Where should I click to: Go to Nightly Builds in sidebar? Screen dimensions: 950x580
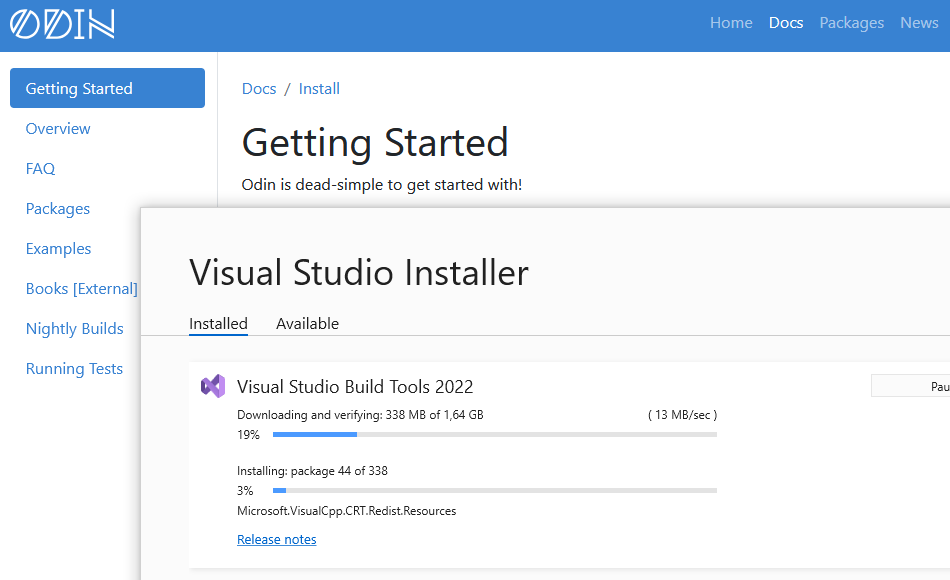[x=74, y=328]
